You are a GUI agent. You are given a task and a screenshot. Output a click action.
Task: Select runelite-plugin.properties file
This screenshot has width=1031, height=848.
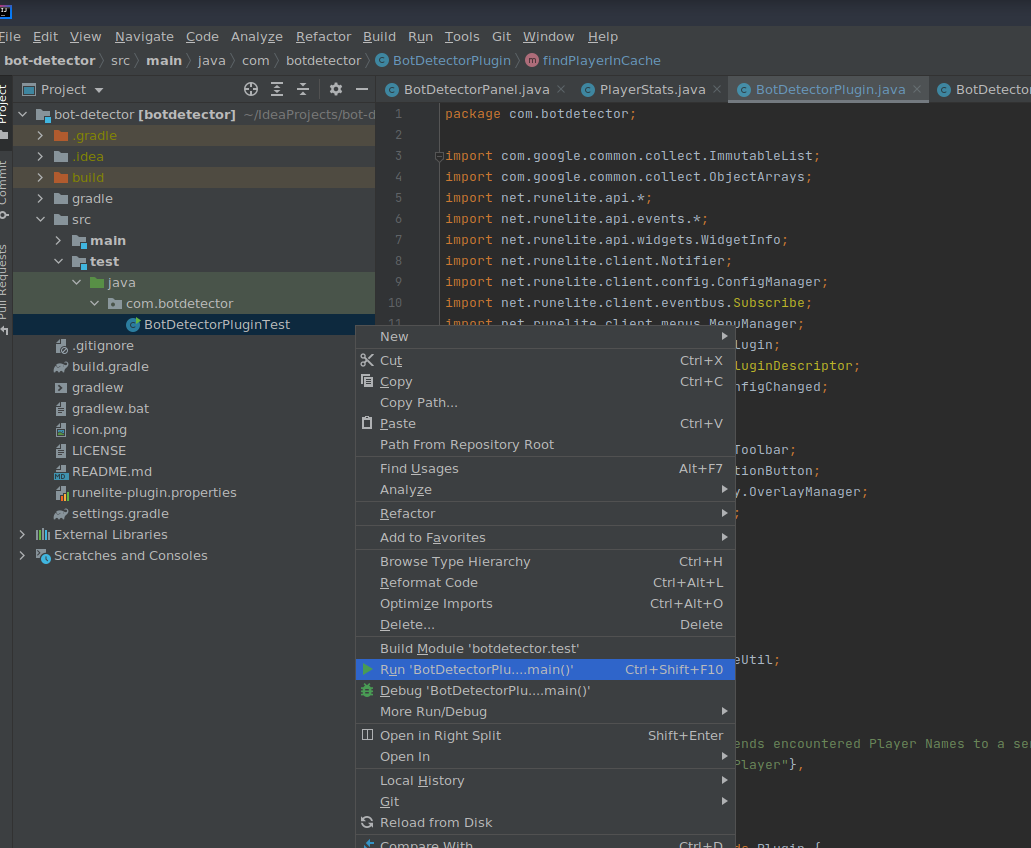pos(154,493)
